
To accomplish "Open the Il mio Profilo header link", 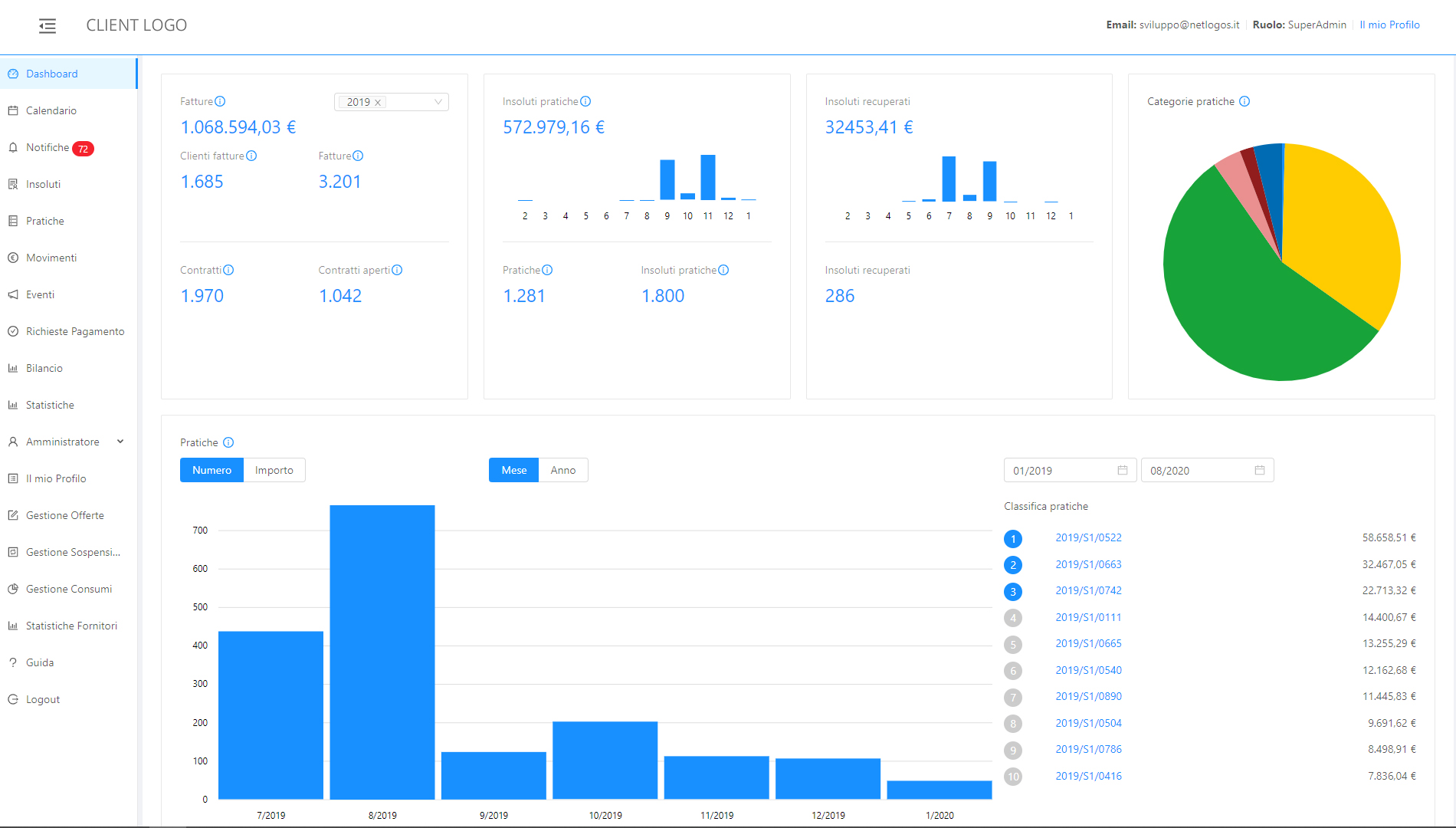I will [1389, 25].
